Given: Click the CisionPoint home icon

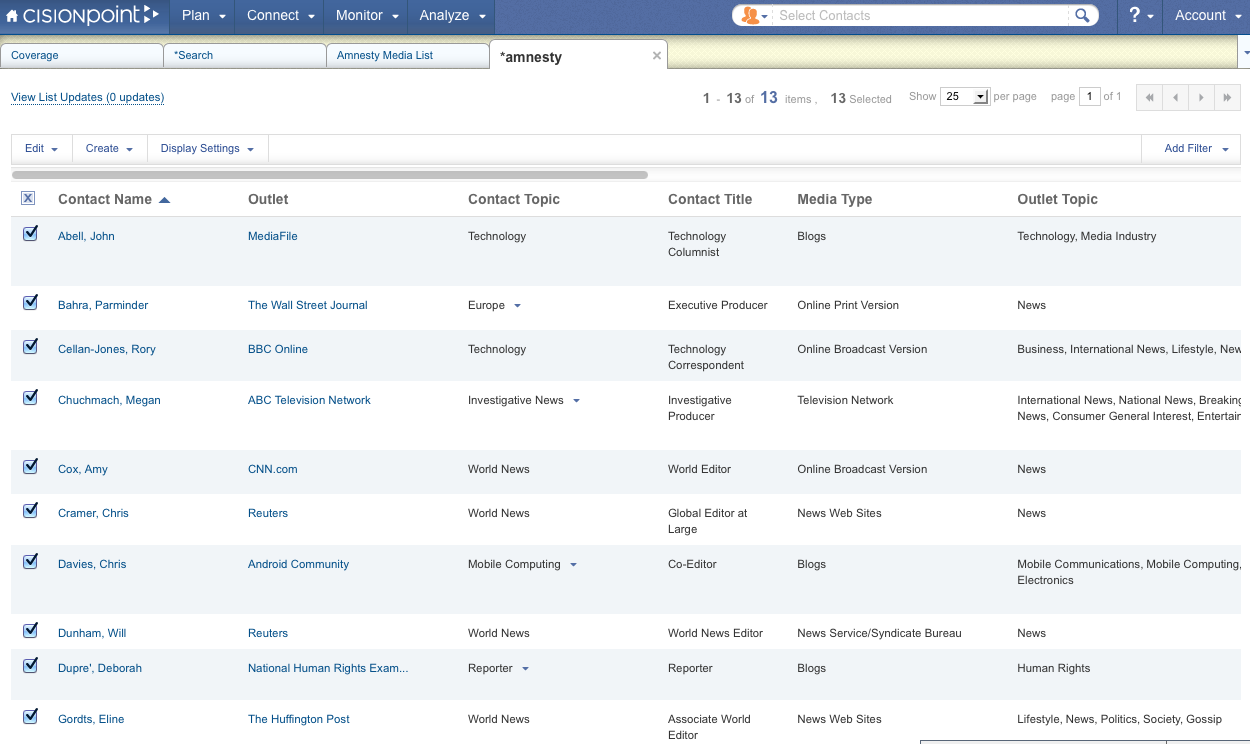Looking at the screenshot, I should point(13,15).
